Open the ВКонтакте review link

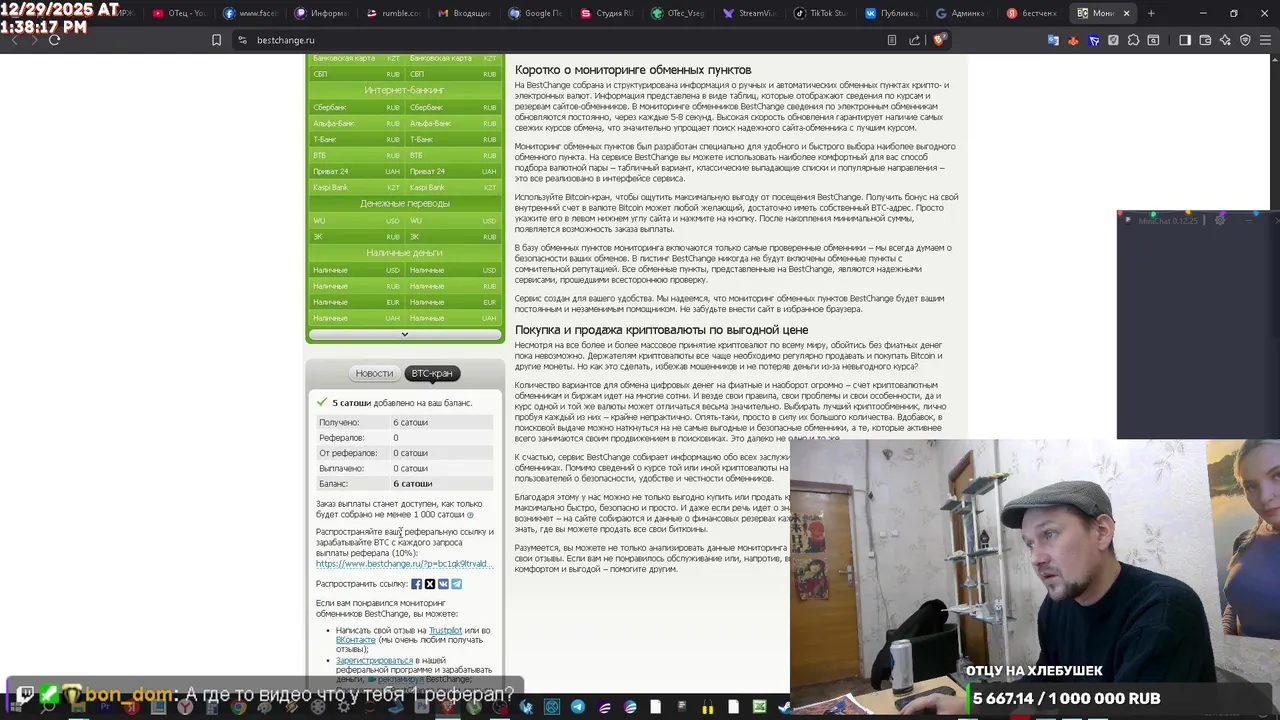click(356, 640)
